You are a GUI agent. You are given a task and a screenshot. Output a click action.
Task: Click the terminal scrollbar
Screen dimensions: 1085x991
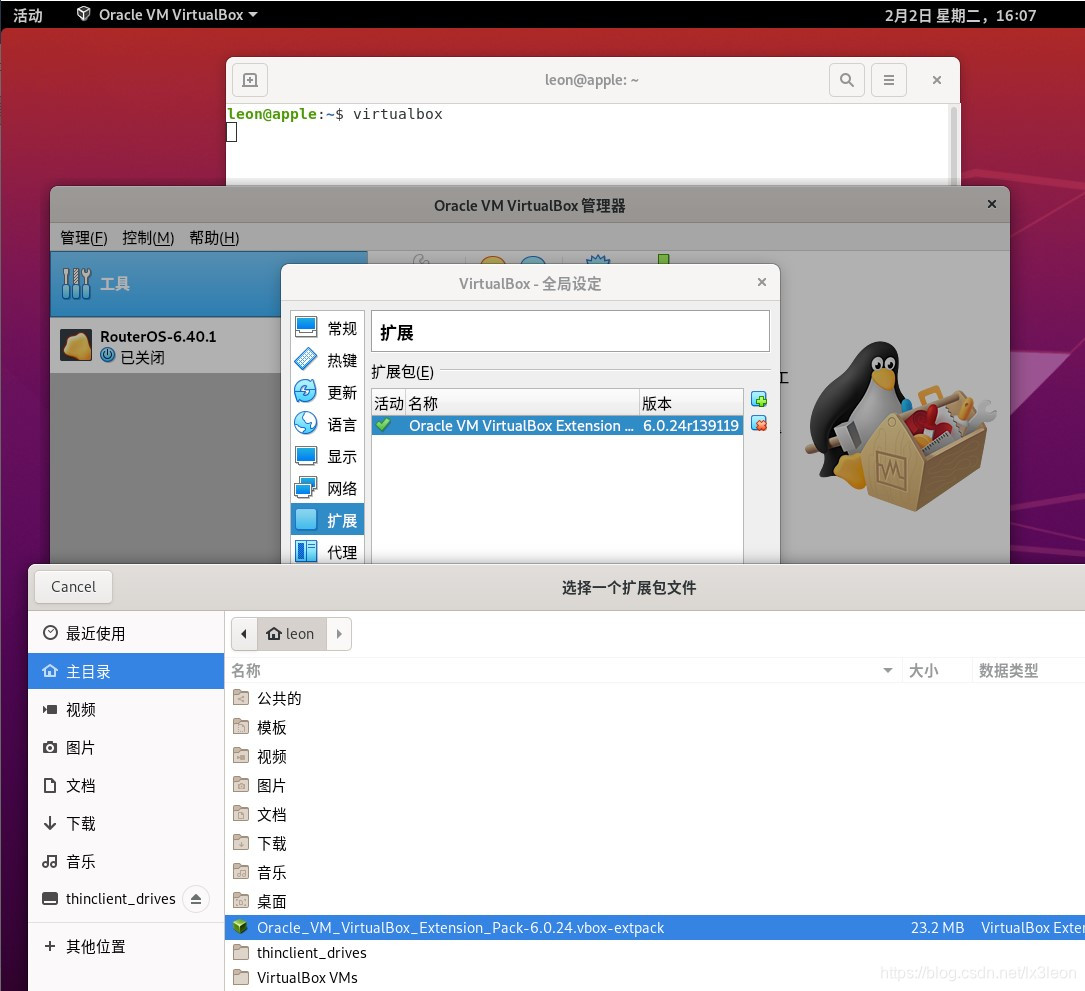pyautogui.click(x=954, y=145)
